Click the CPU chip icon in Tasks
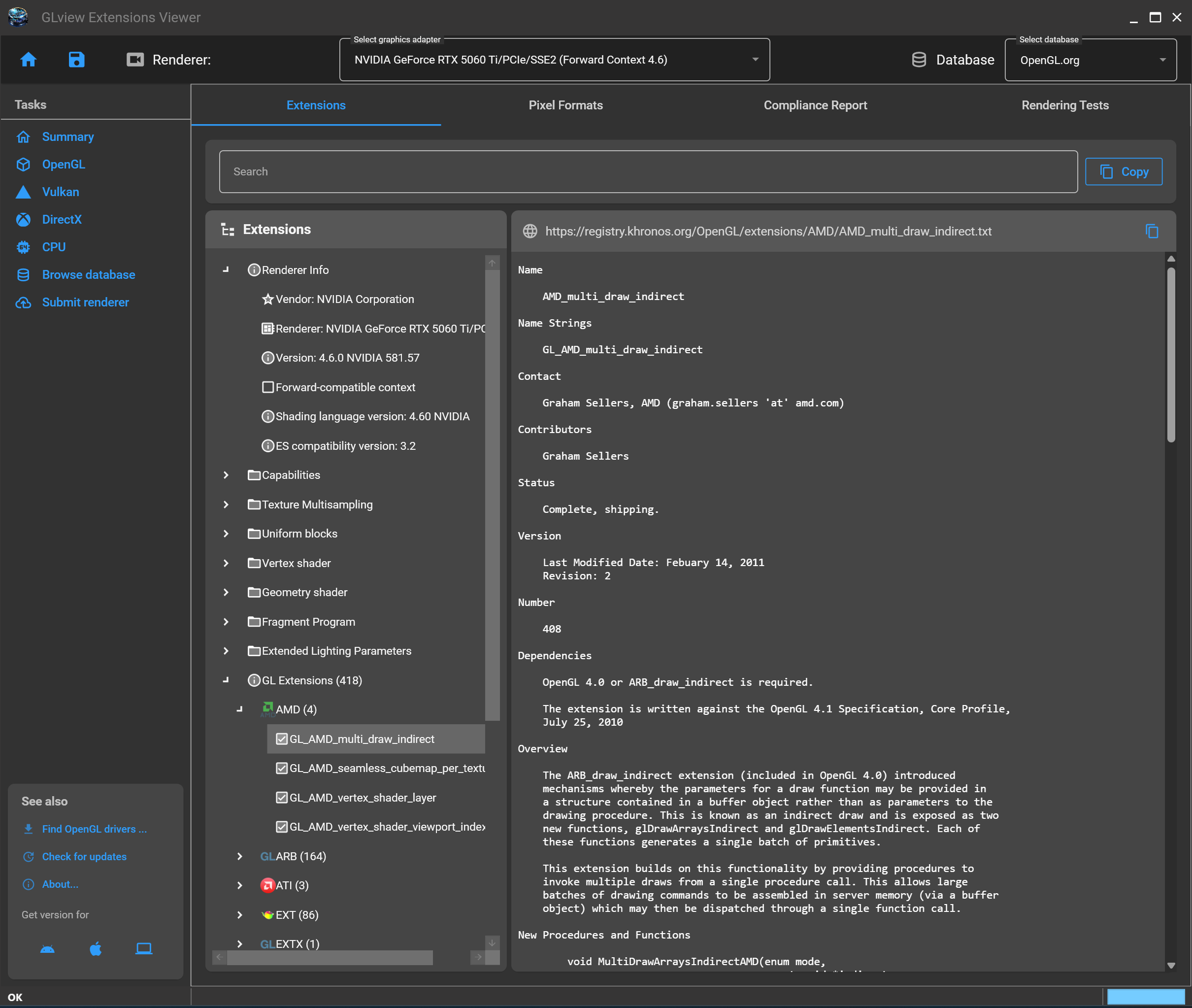 (23, 247)
